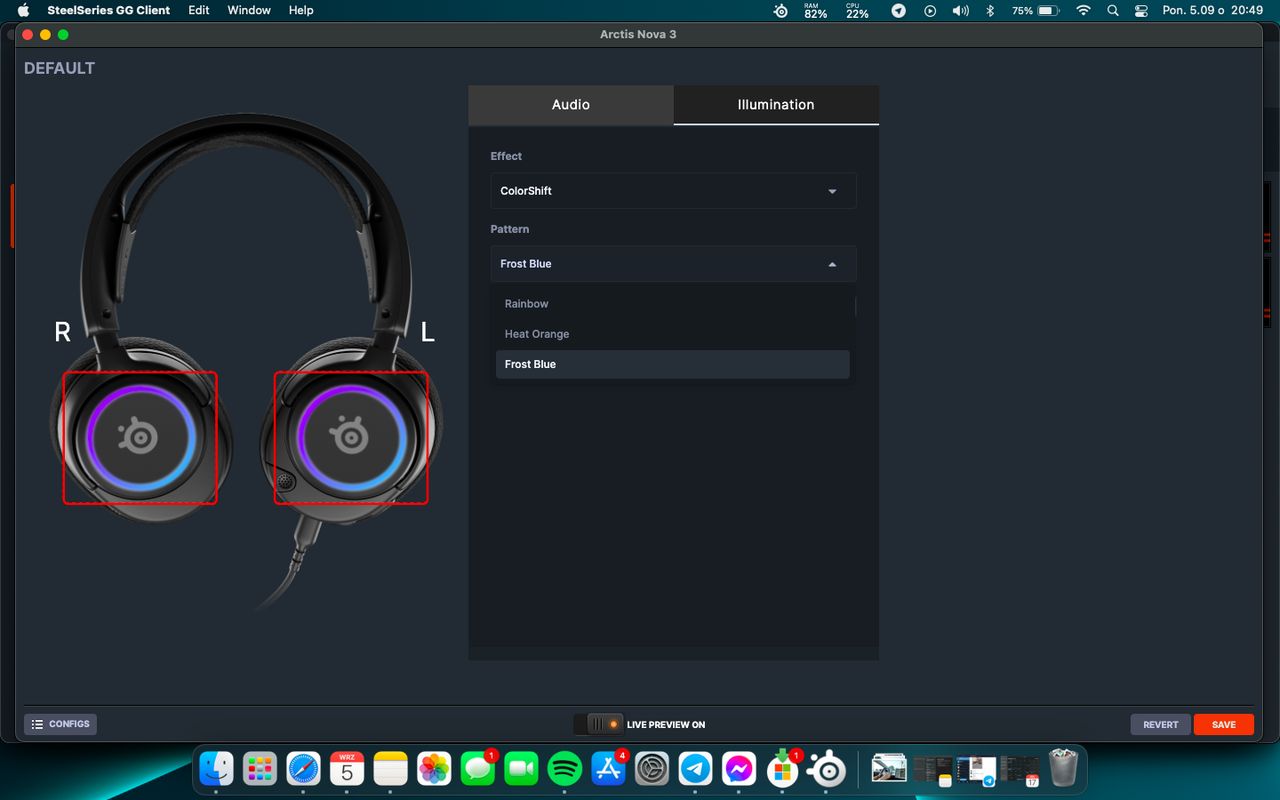Click the SteelSeries GG icon in the Dock
Viewport: 1280px width, 800px height.
click(827, 768)
